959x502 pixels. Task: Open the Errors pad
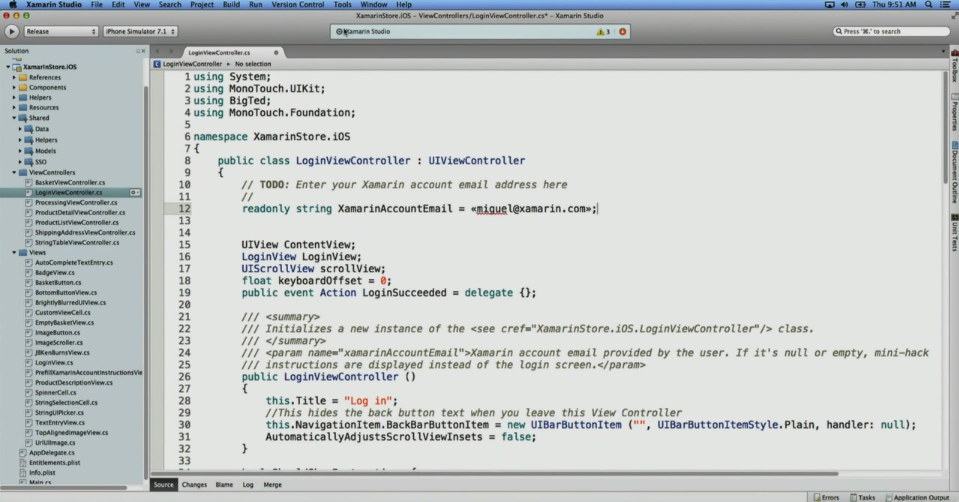(826, 497)
